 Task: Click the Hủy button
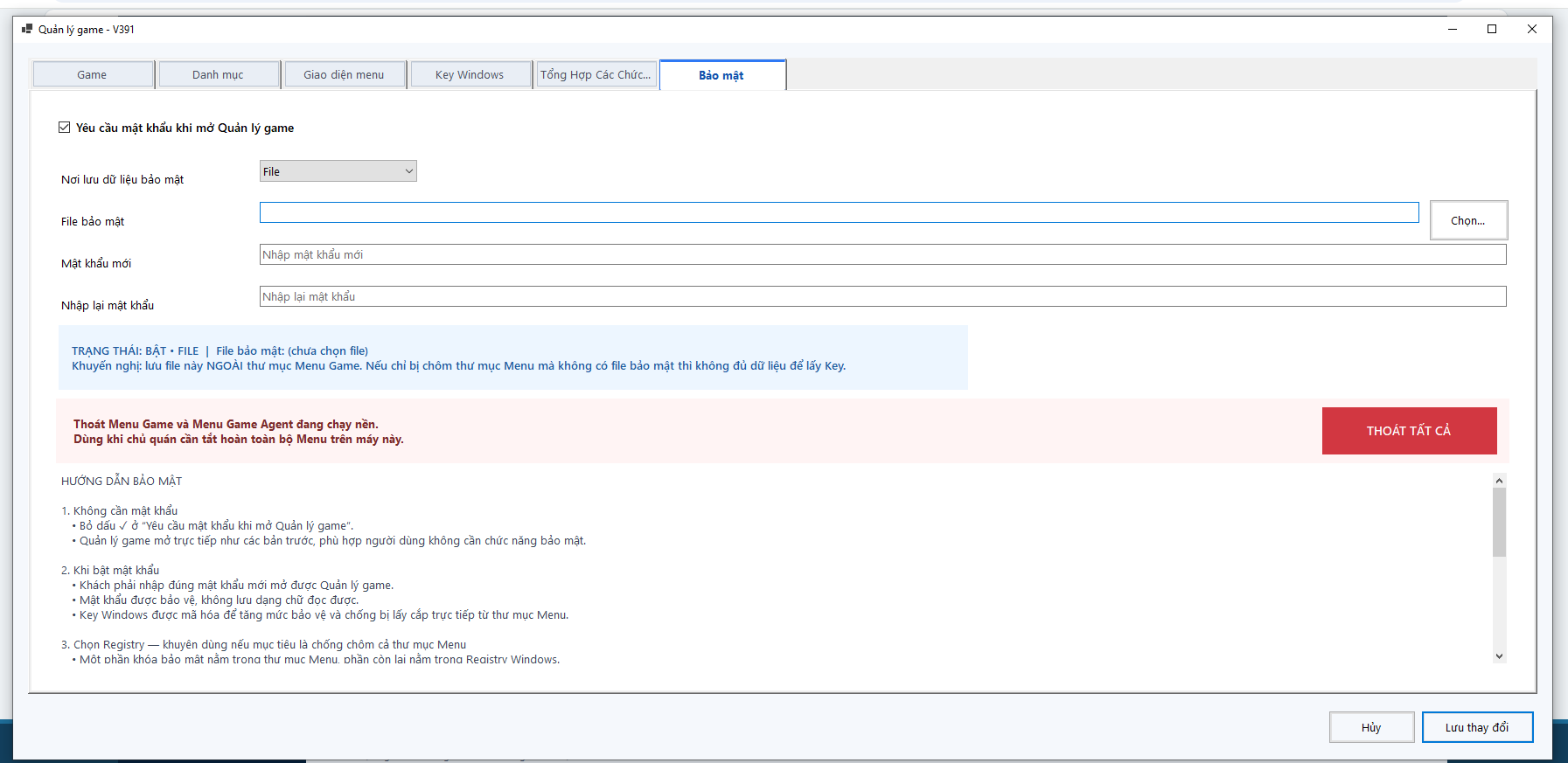point(1372,727)
